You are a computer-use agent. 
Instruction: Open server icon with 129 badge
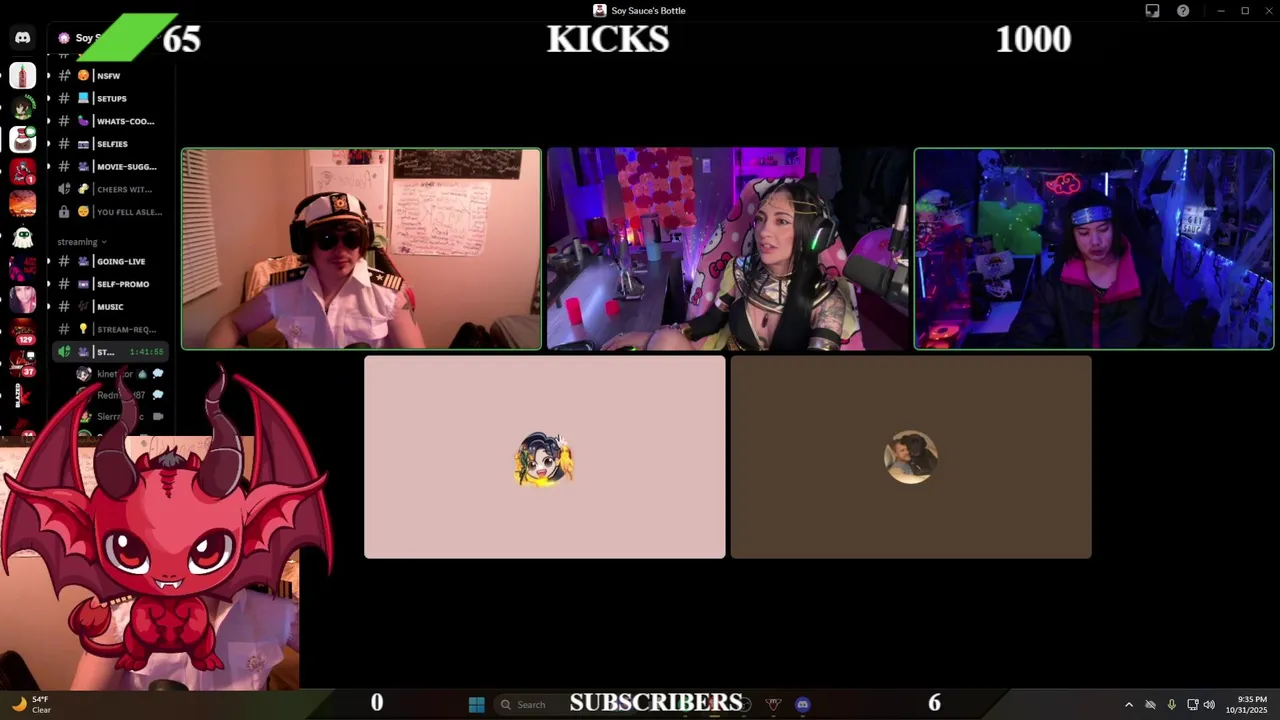(22, 332)
